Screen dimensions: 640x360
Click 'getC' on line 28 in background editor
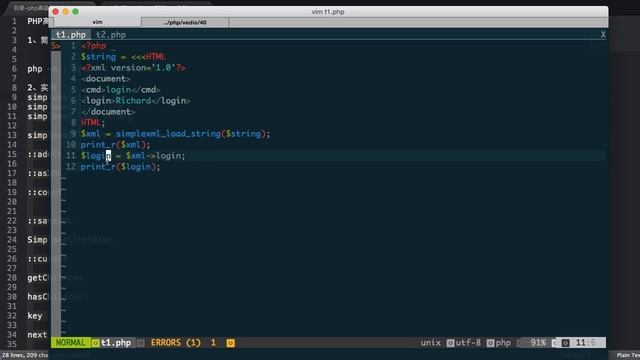point(37,278)
